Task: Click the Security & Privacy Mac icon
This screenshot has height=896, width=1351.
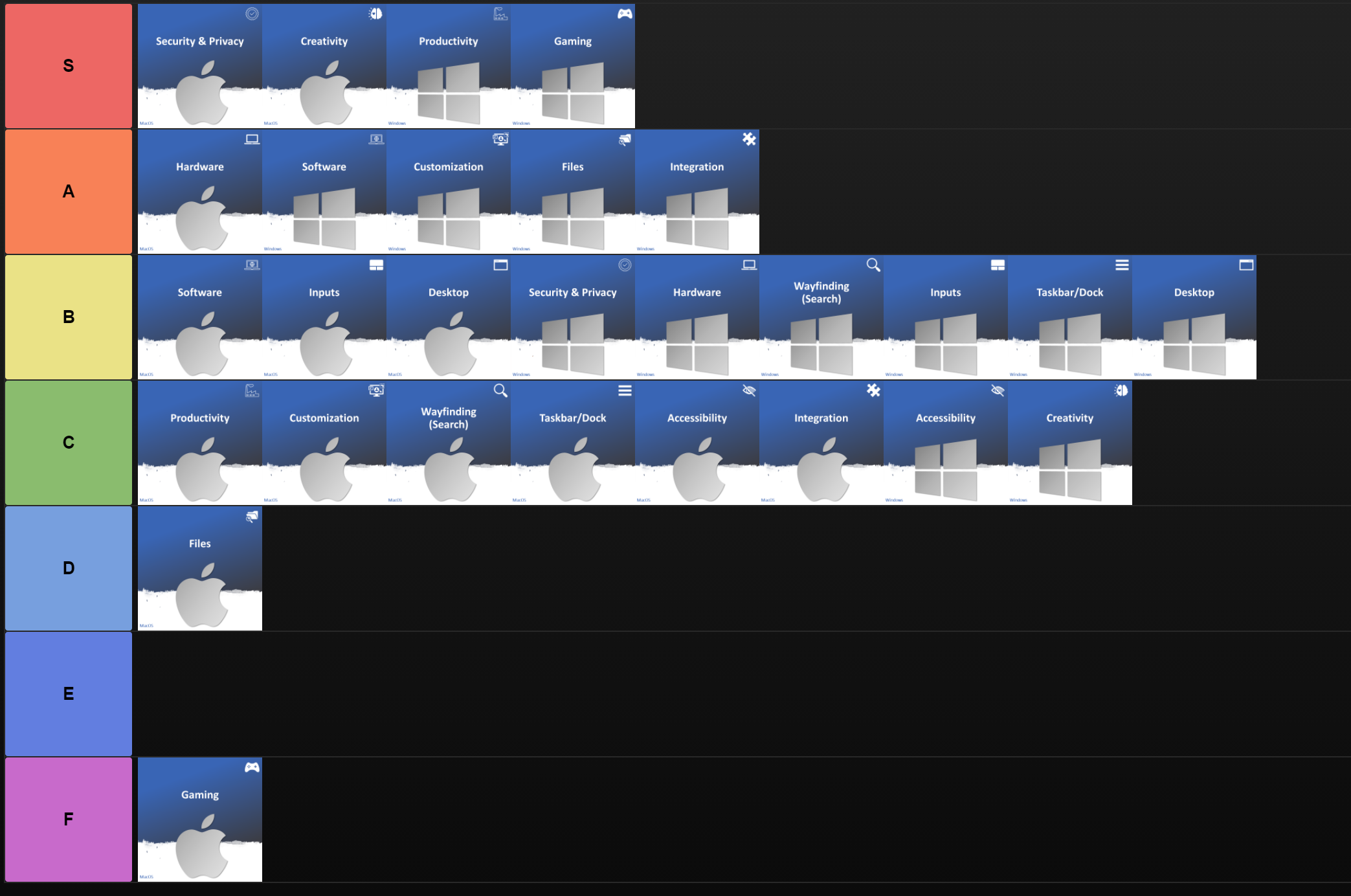Action: [x=199, y=66]
